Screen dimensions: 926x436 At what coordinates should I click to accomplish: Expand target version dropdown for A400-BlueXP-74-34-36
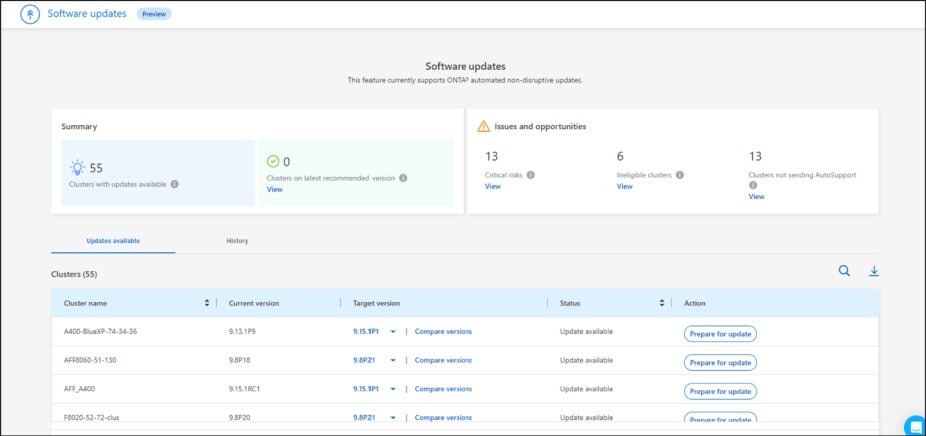(393, 332)
